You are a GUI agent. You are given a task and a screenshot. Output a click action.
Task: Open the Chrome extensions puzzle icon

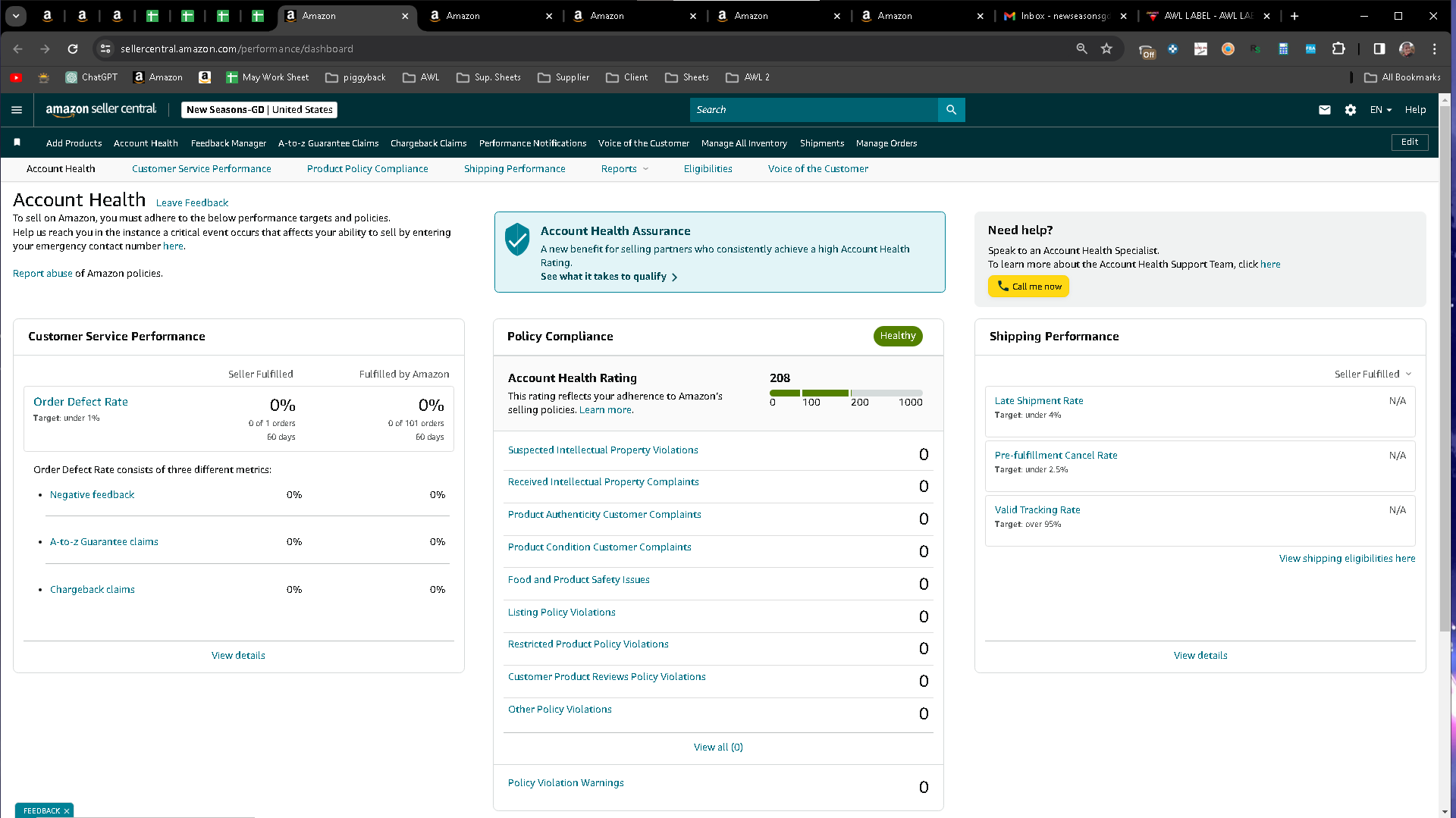(1338, 49)
